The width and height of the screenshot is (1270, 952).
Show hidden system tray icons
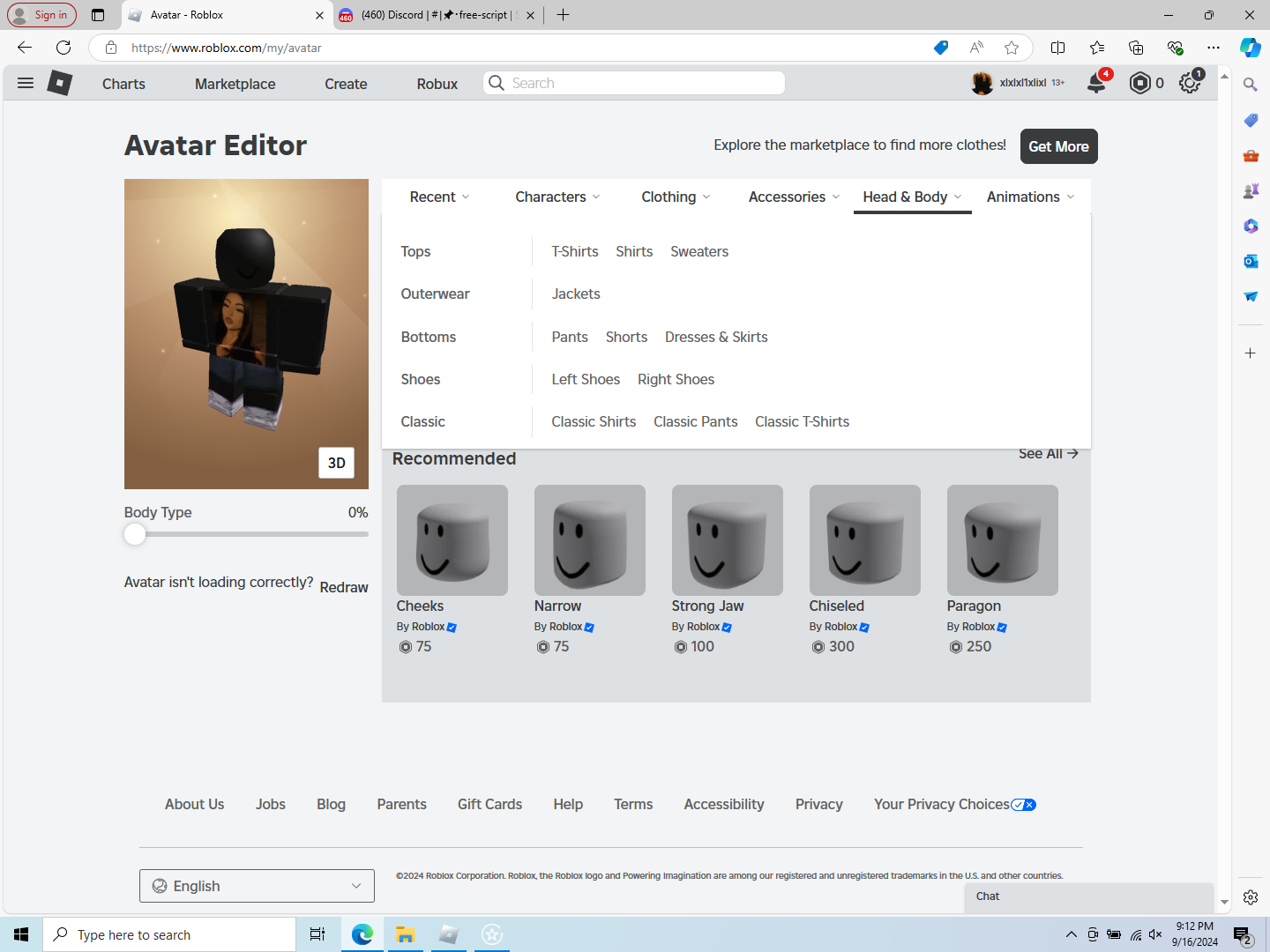[x=1071, y=934]
